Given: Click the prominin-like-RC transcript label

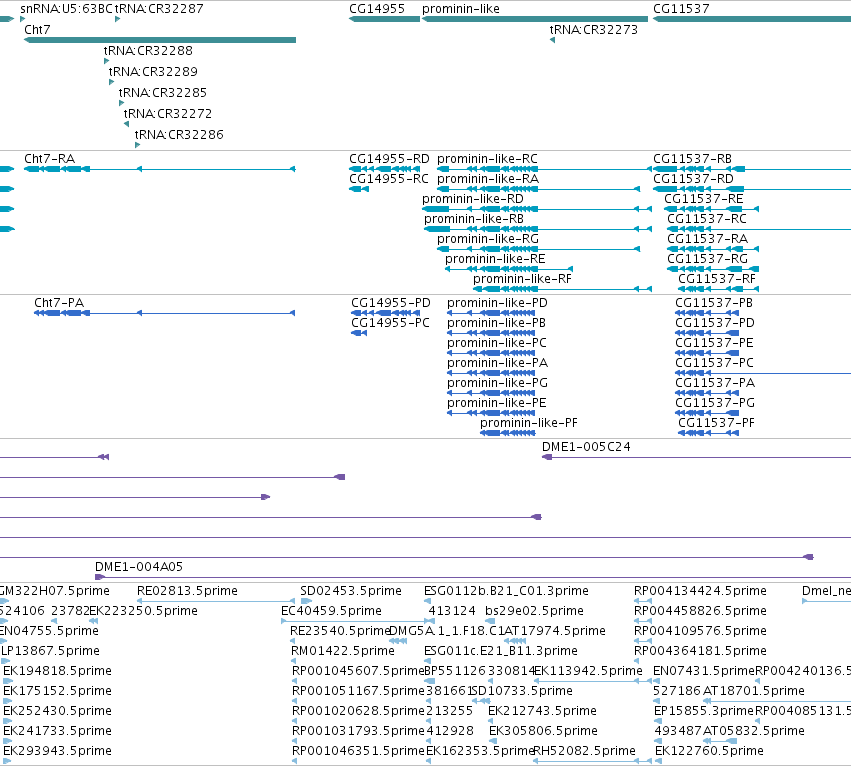Looking at the screenshot, I should pos(487,159).
